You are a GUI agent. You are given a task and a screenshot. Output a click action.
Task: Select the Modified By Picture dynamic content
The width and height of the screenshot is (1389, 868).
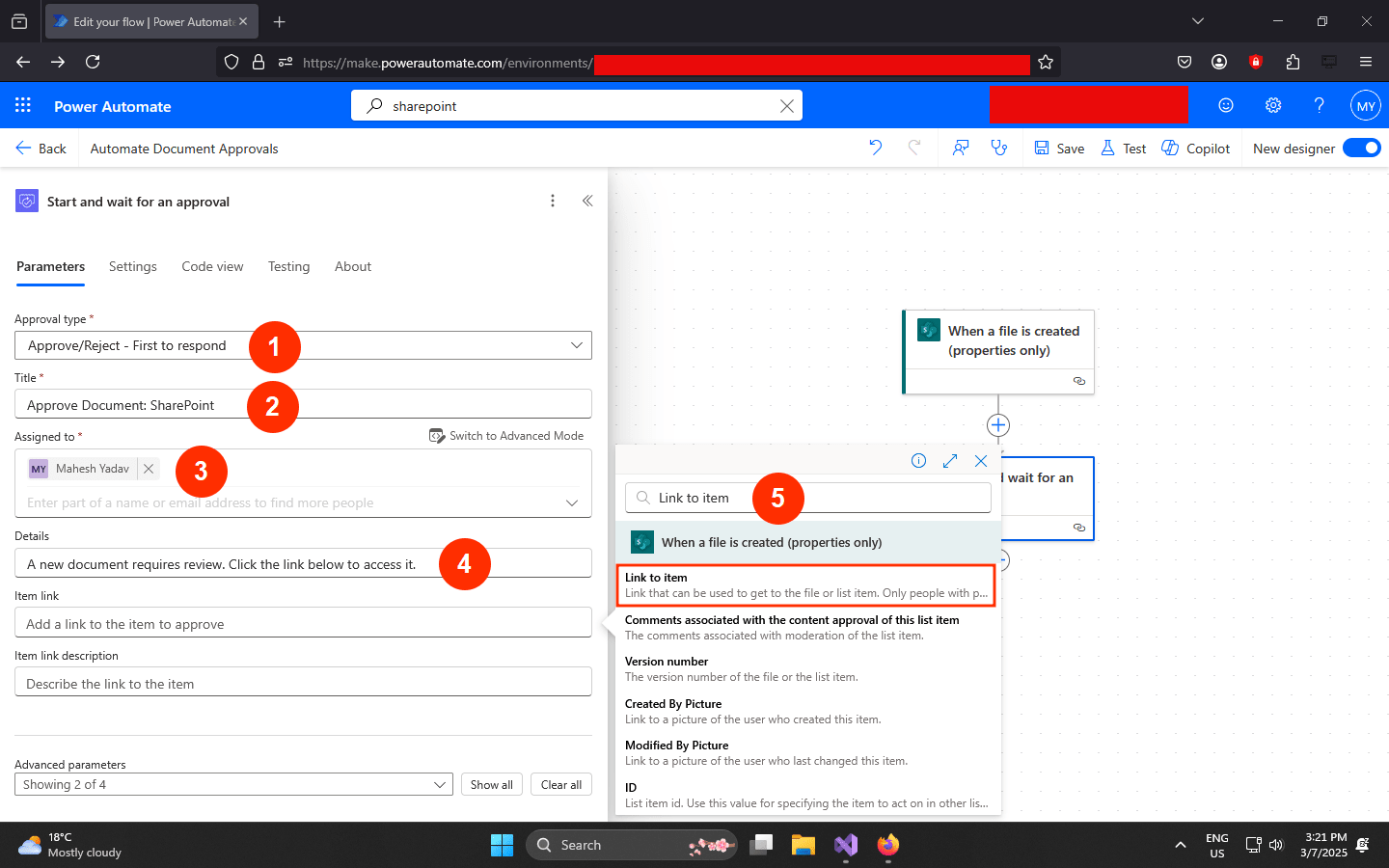point(806,753)
